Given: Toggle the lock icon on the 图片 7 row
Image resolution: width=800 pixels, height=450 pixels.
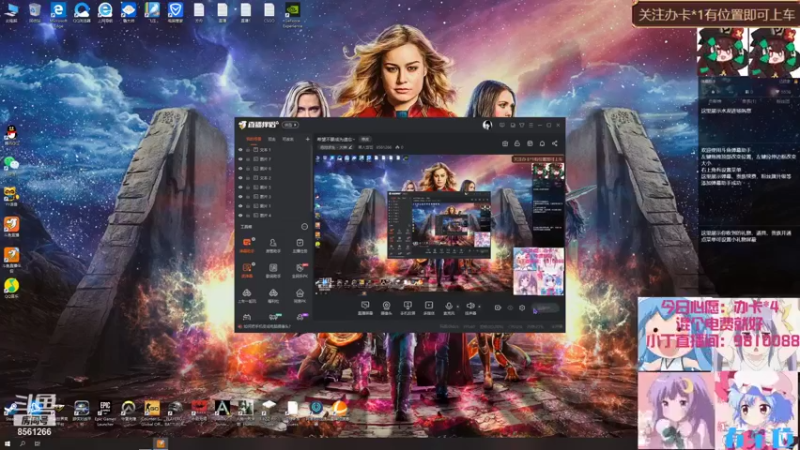Looking at the screenshot, I should [248, 159].
